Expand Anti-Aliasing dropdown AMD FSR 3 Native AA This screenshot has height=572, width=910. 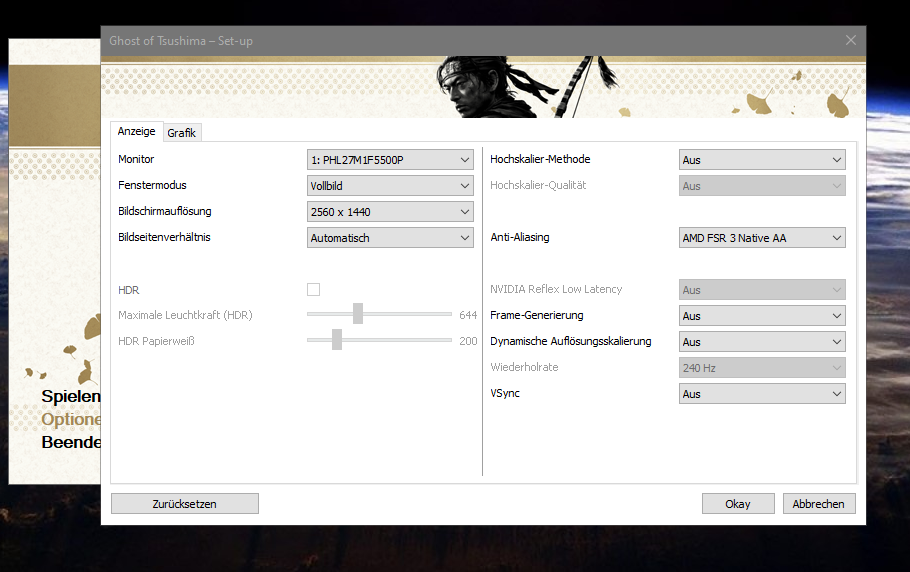(x=762, y=238)
